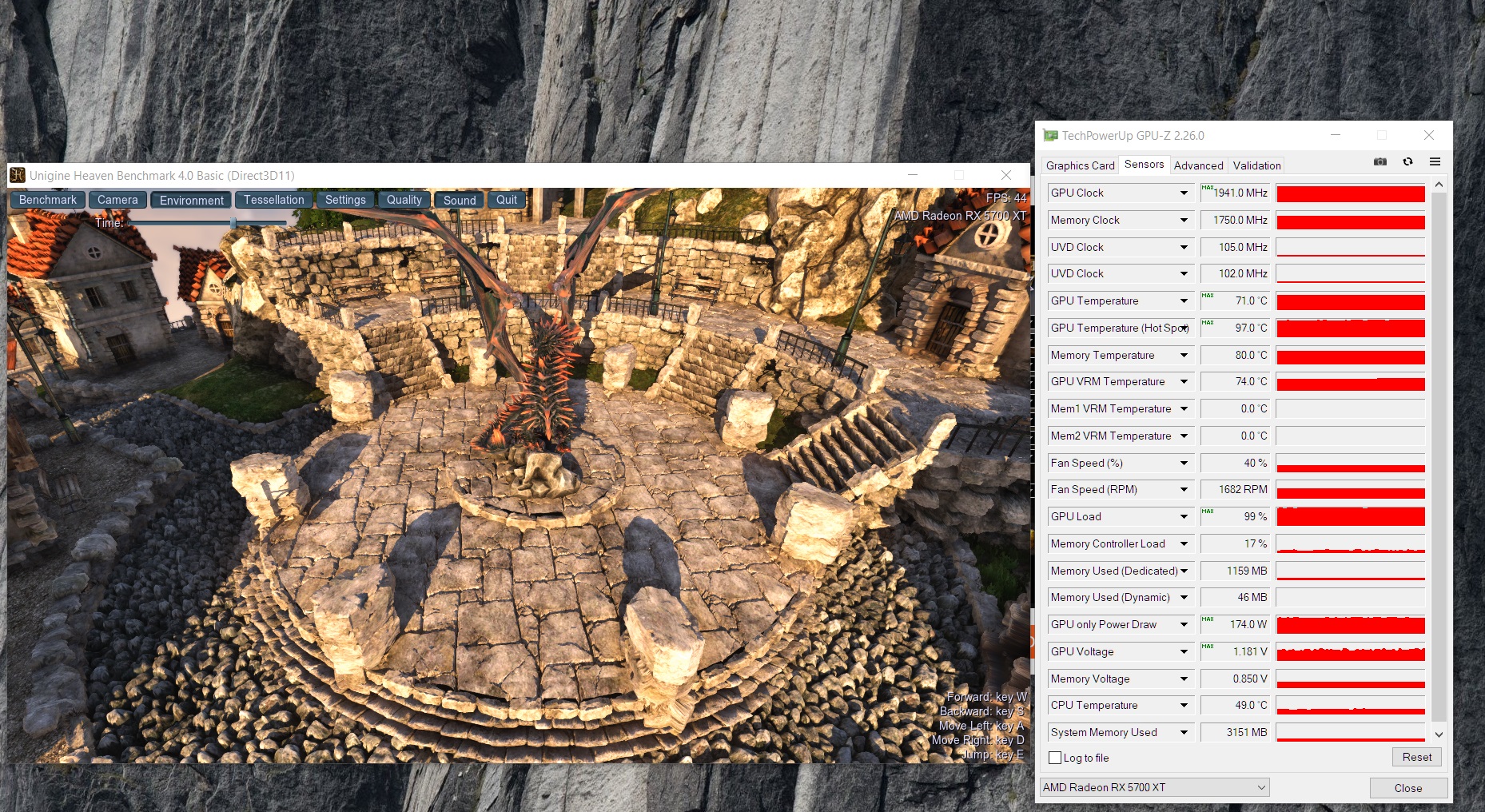Open the GPU VRM Temperature dropdown
Viewport: 1485px width, 812px height.
tap(1184, 382)
